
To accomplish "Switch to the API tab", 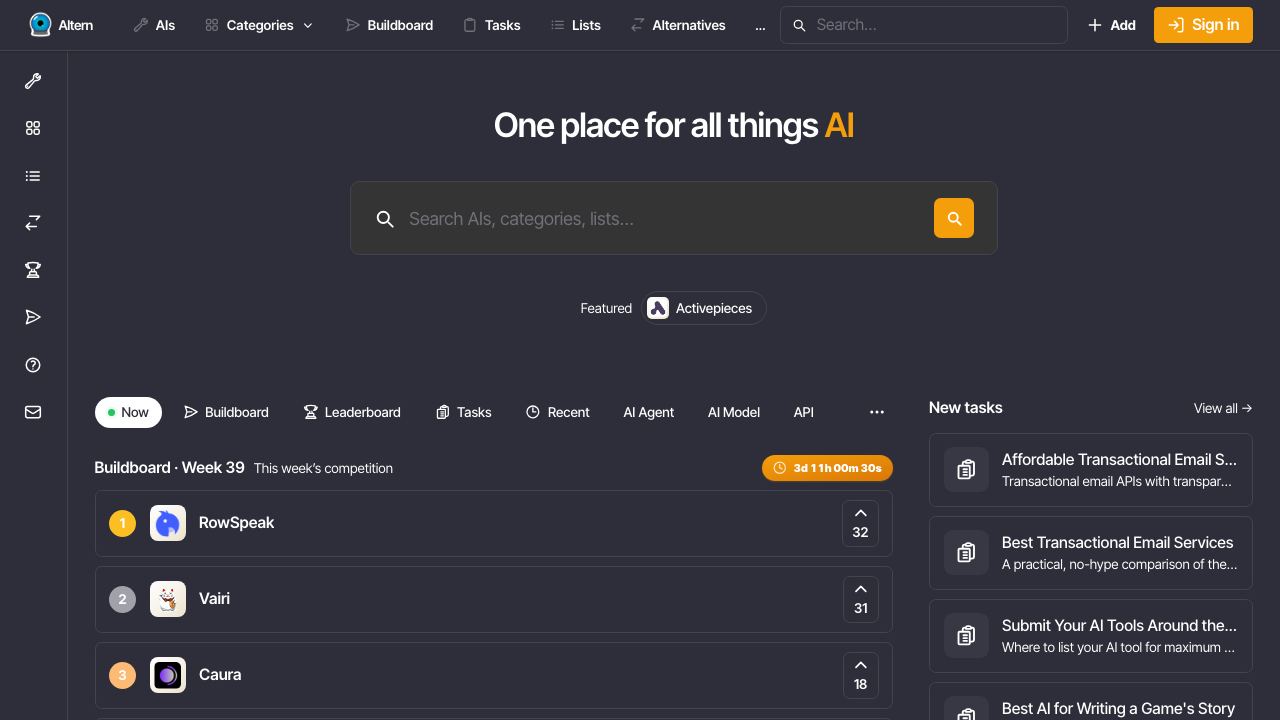I will click(804, 412).
